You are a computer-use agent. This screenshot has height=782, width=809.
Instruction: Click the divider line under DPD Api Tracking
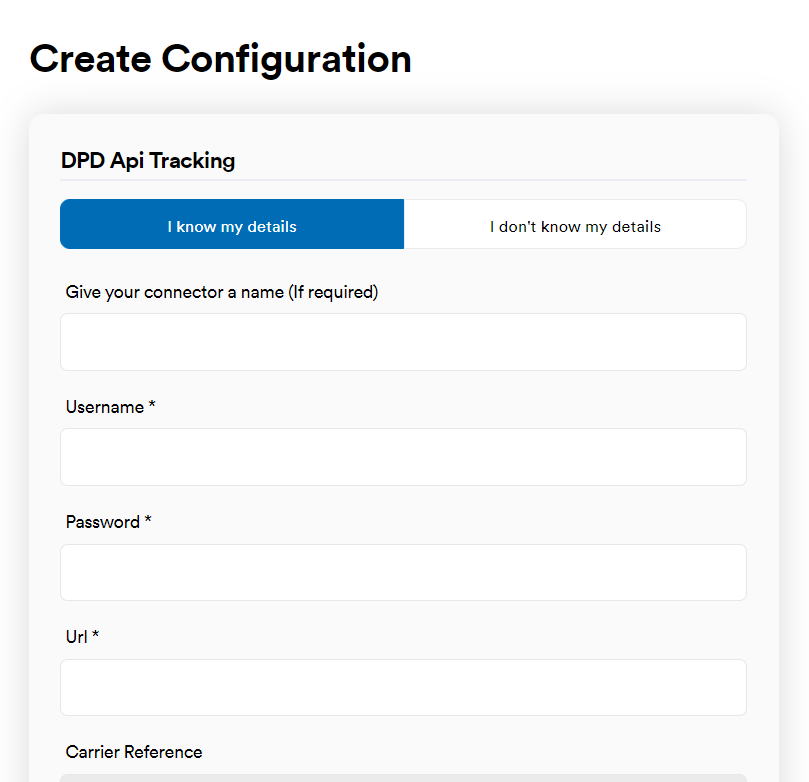(403, 184)
